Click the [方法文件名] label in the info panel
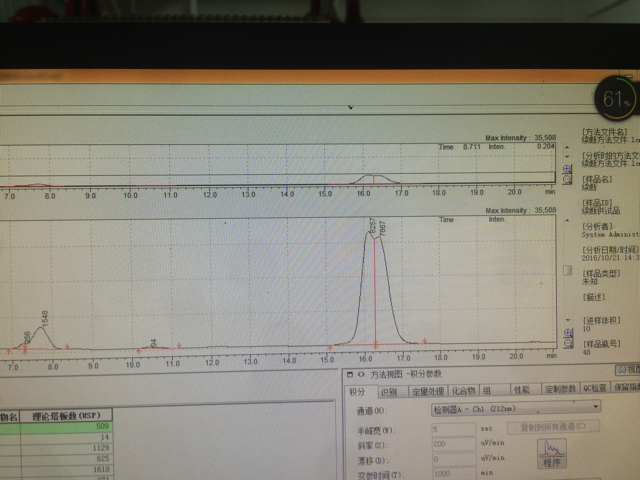 tap(604, 132)
